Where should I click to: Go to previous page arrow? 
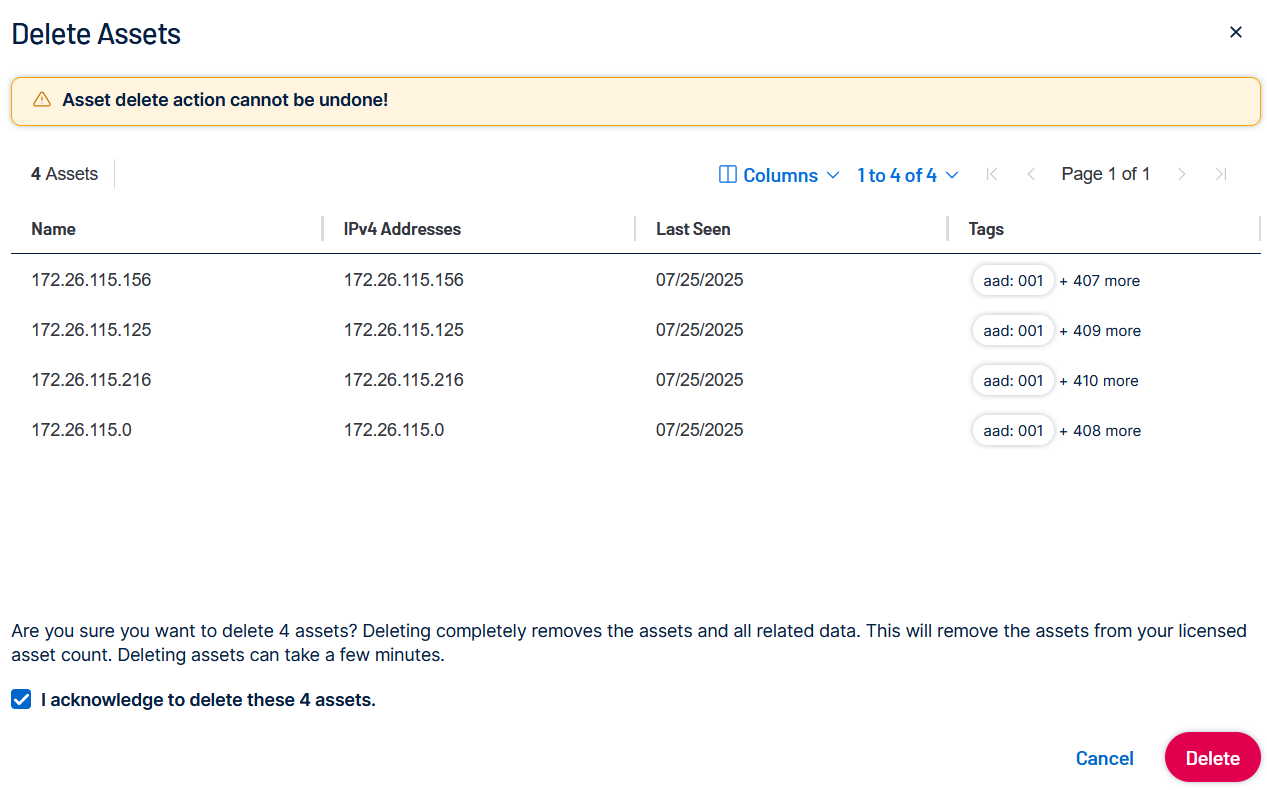click(x=1031, y=175)
